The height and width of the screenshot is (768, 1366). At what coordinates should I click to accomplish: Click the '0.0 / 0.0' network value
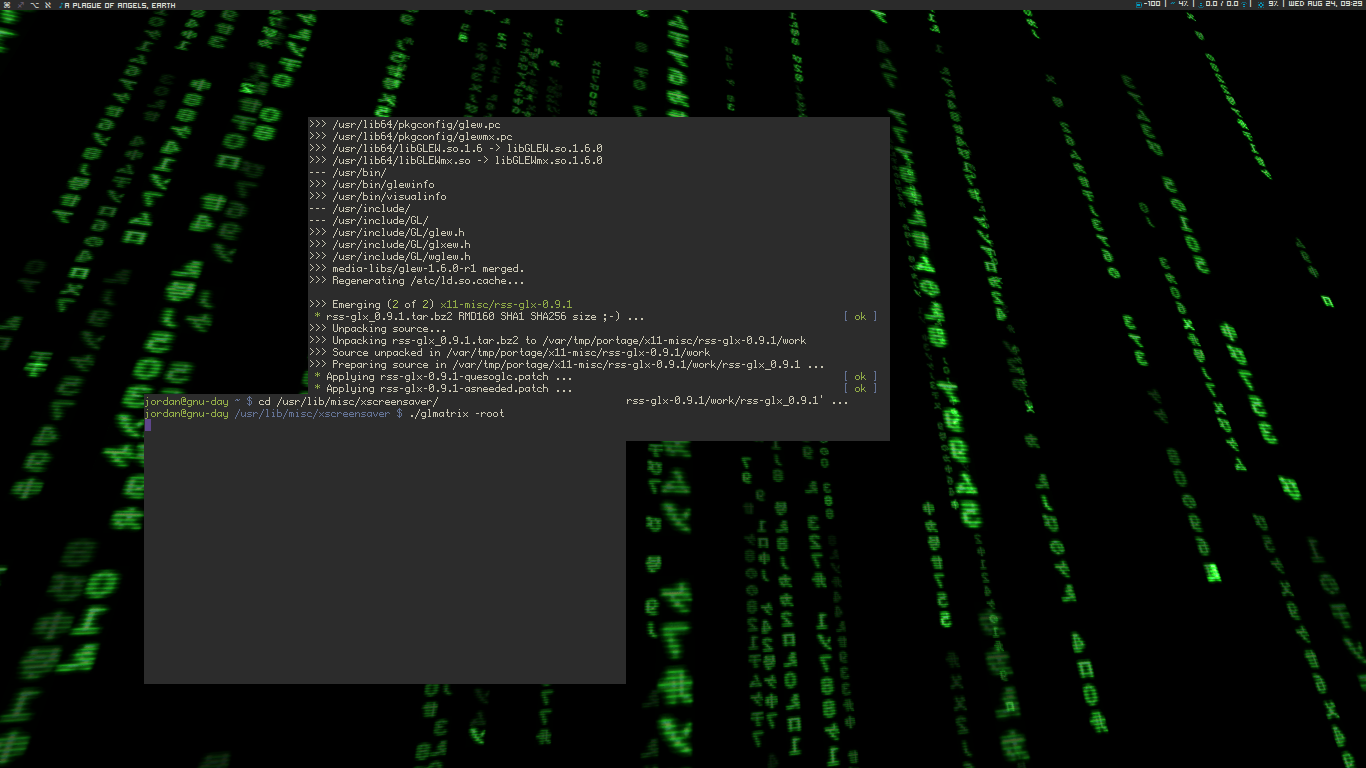1222,4
